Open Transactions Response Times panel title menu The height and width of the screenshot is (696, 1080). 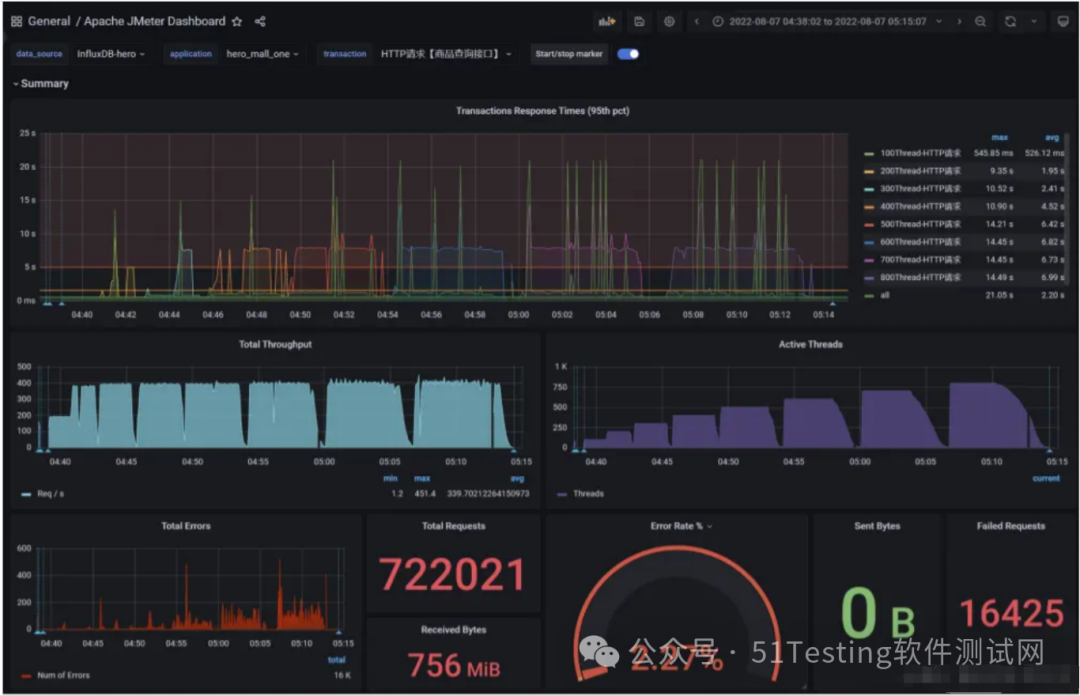click(x=542, y=110)
